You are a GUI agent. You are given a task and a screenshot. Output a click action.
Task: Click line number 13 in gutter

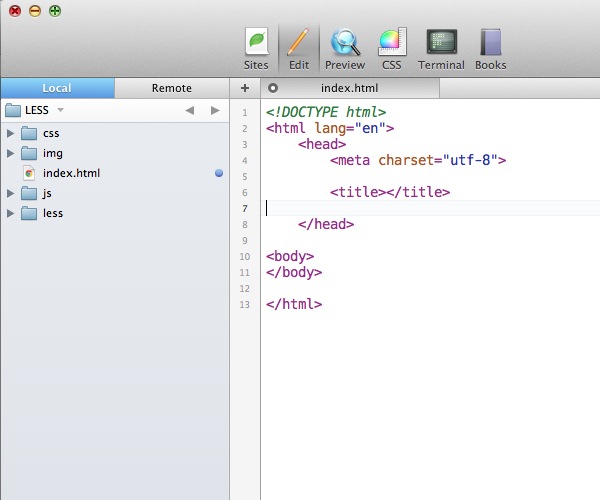(x=245, y=305)
